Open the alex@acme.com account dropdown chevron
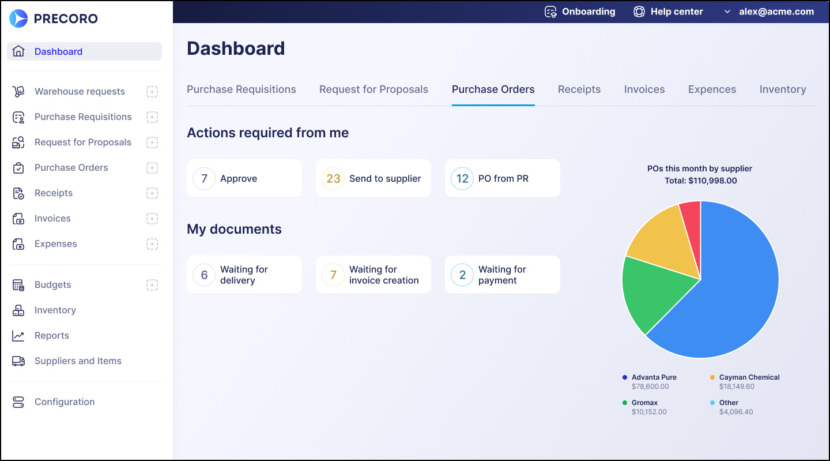Viewport: 830px width, 461px height. click(x=727, y=12)
